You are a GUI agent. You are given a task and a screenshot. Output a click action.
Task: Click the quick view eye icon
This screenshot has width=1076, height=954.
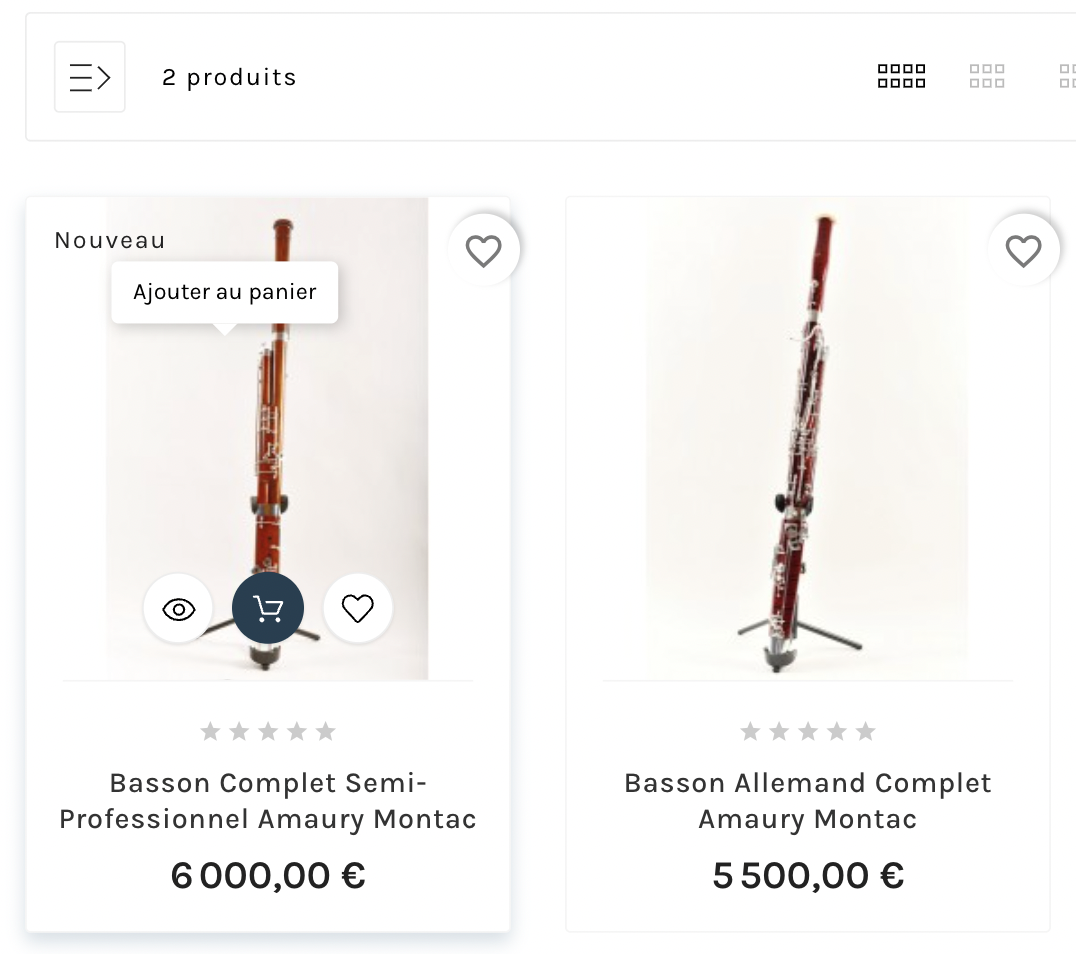click(179, 608)
